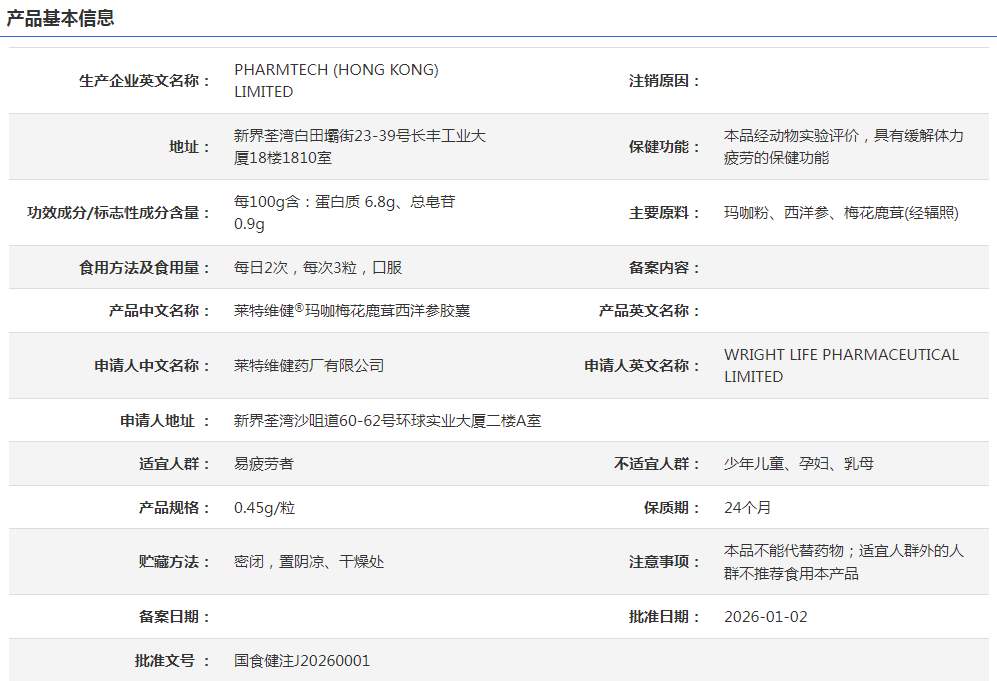This screenshot has width=997, height=681.
Task: Click the applicant address 新界荃湾沙咀道60-62号
Action: pyautogui.click(x=387, y=421)
